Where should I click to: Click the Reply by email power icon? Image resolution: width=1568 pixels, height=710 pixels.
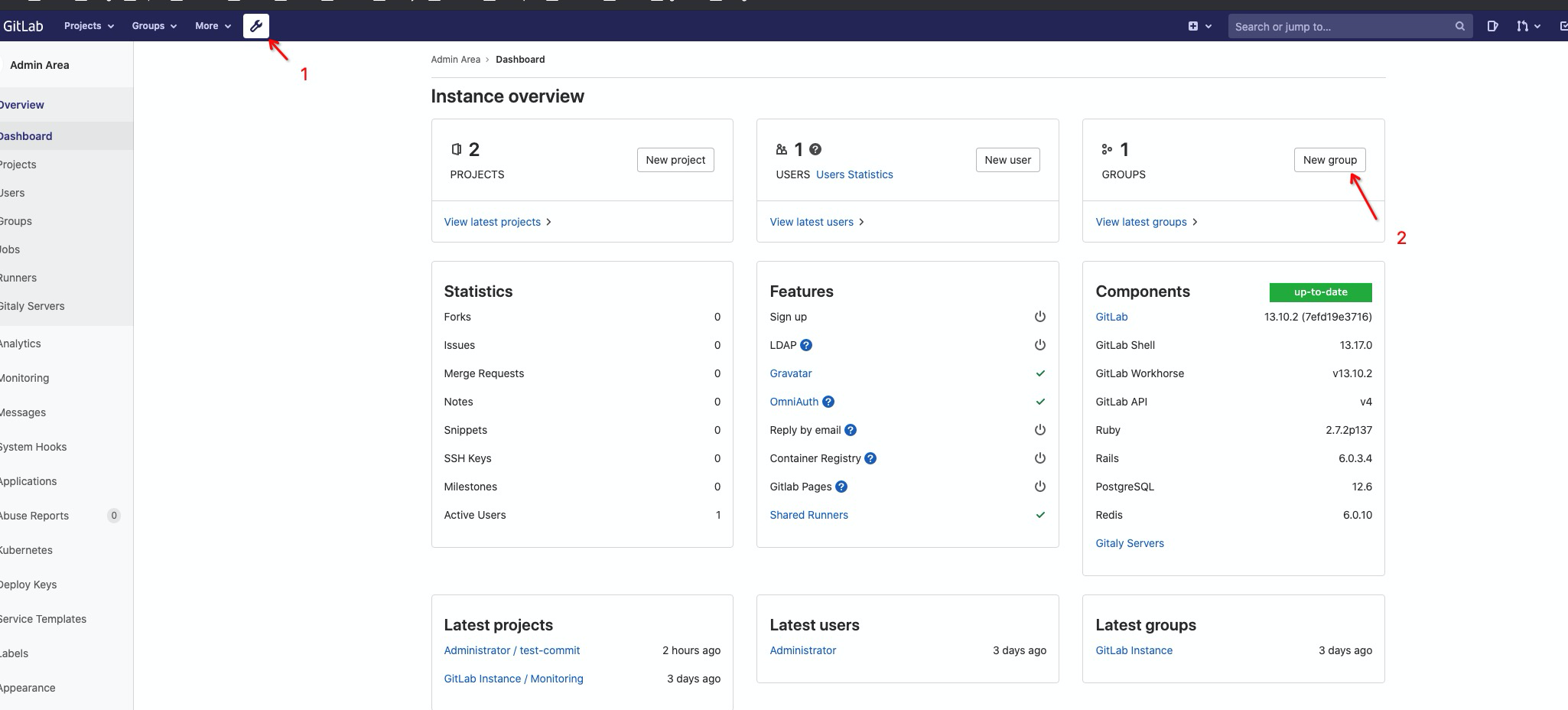point(1040,430)
